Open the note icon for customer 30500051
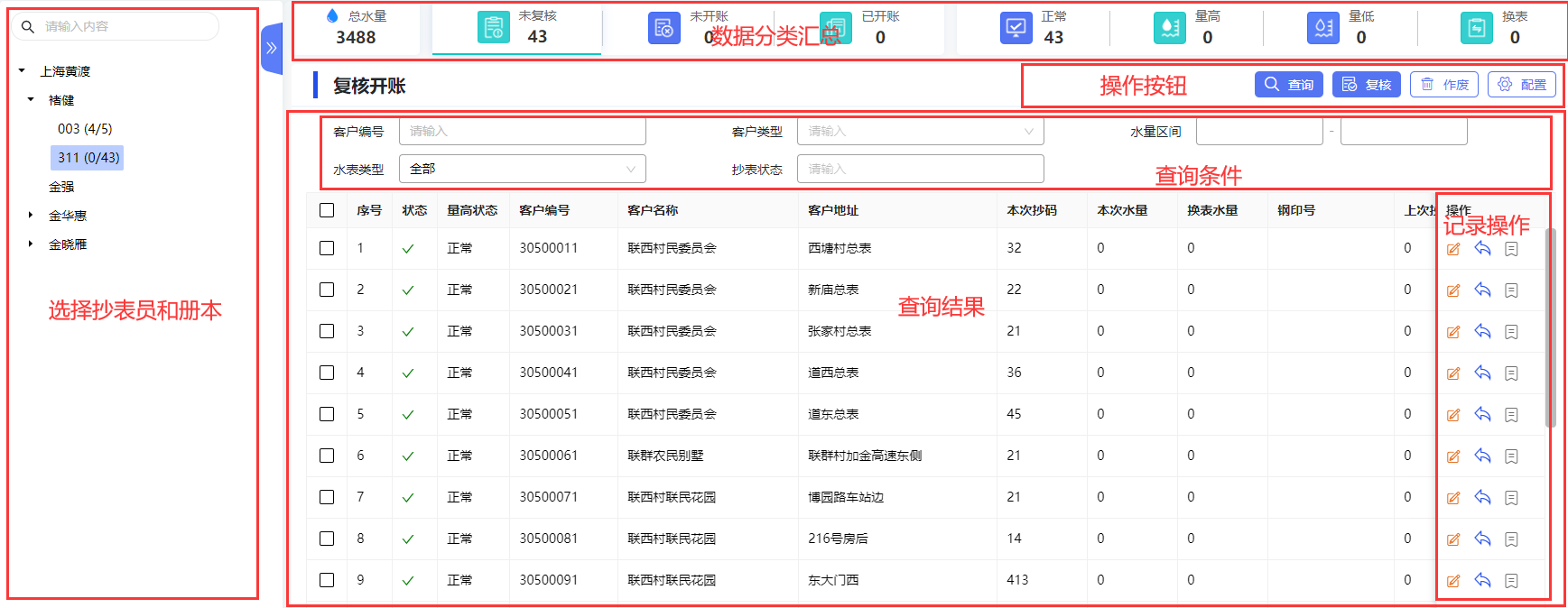The width and height of the screenshot is (1568, 608). click(x=1511, y=415)
